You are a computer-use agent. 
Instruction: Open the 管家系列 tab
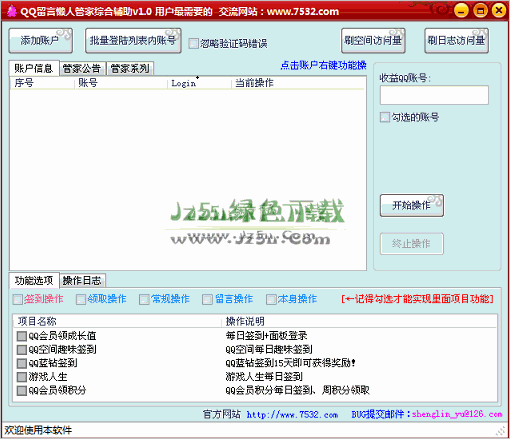point(130,69)
